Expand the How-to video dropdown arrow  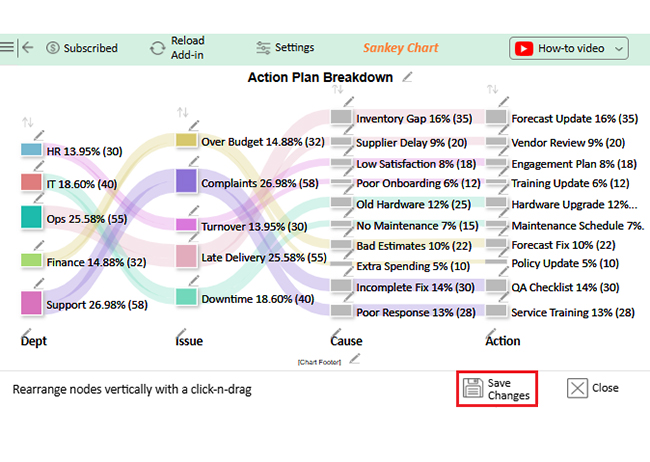pyautogui.click(x=619, y=49)
